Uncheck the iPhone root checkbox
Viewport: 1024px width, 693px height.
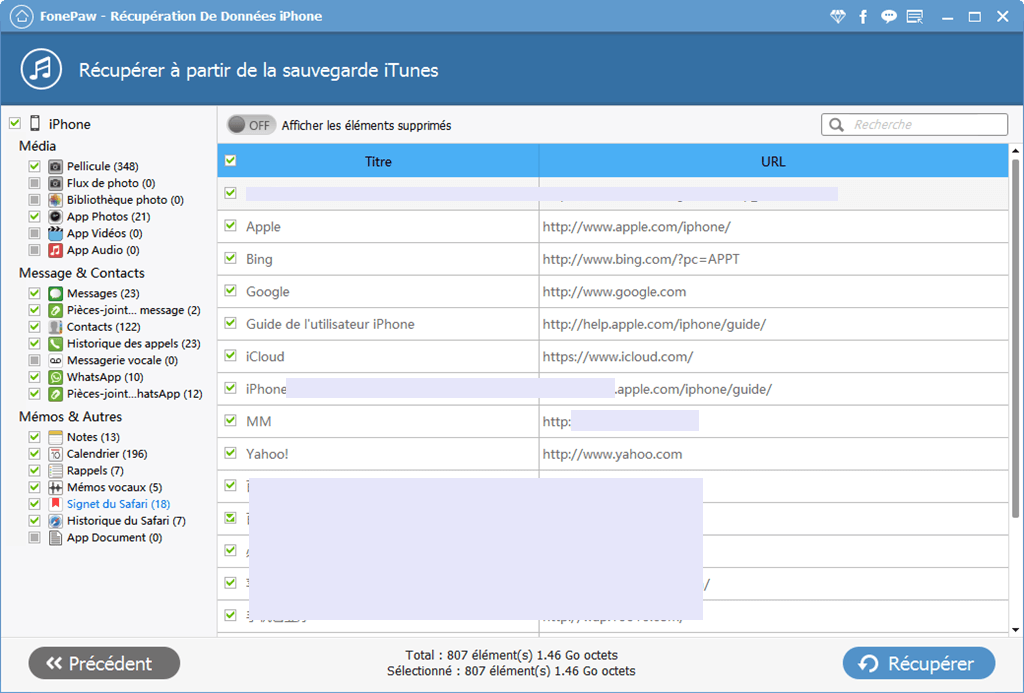[x=15, y=123]
